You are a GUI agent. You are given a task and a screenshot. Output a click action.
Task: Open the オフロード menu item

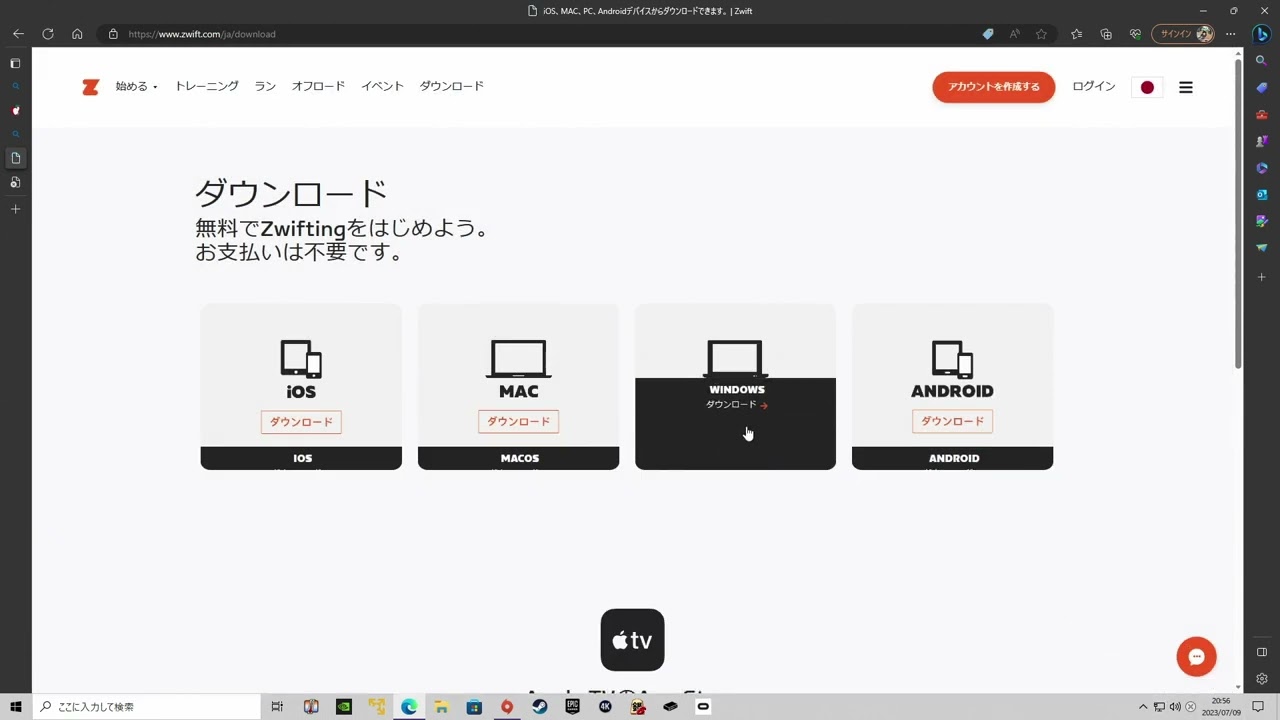(318, 86)
